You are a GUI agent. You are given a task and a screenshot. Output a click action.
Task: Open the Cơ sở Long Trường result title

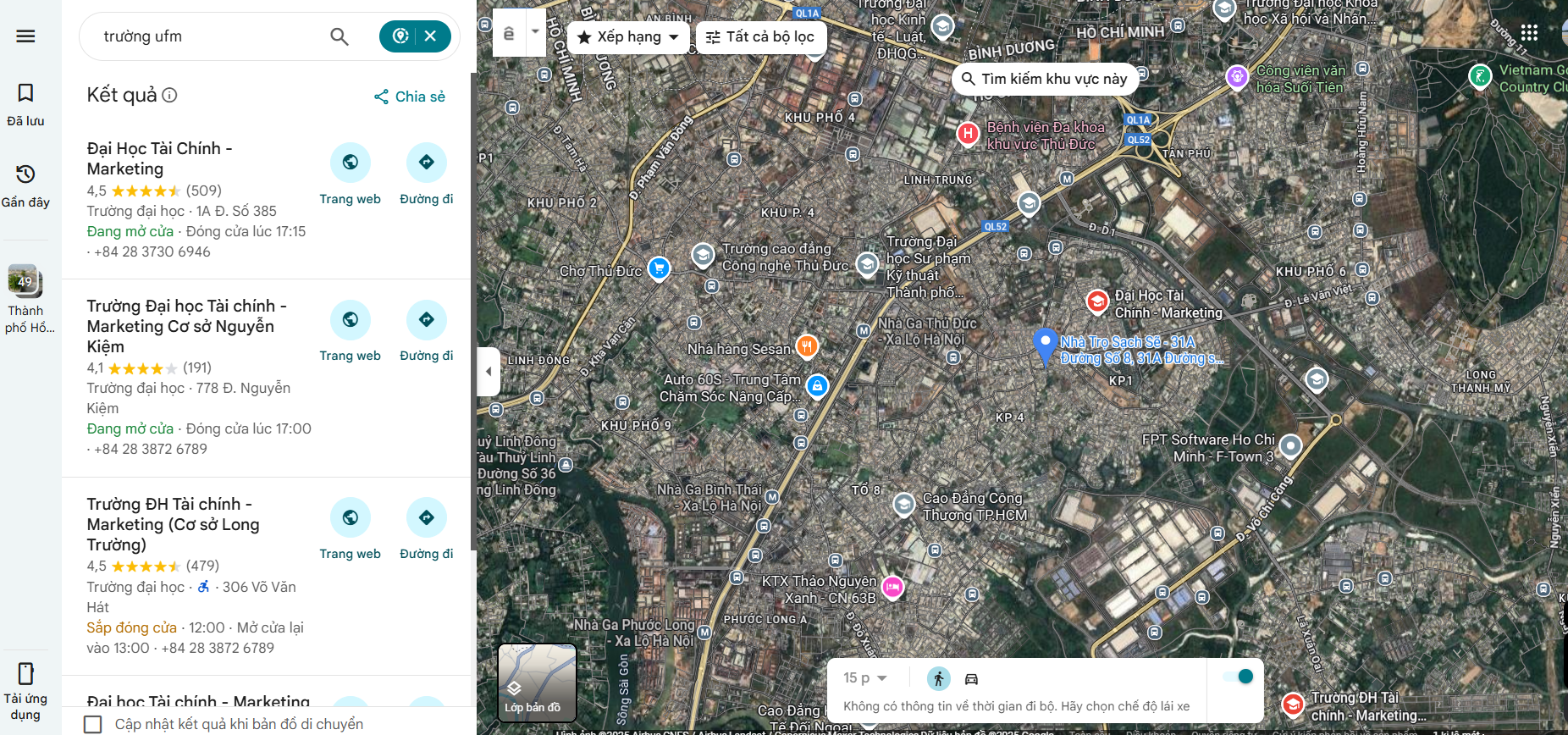click(173, 524)
